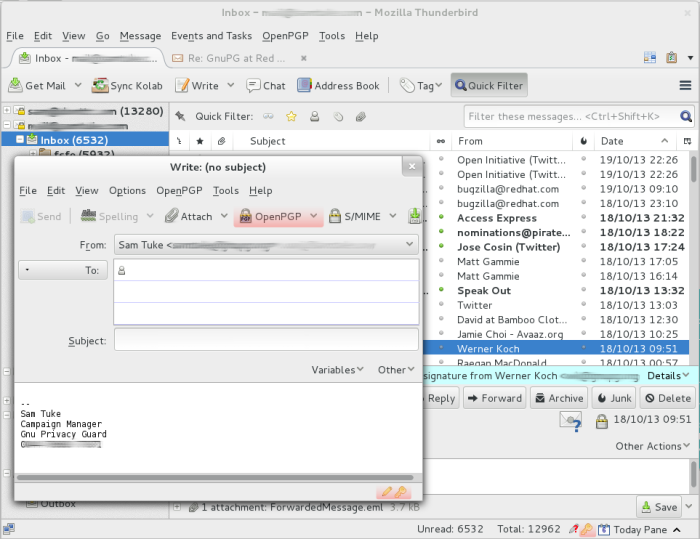The image size is (700, 539).
Task: Open Message menu in main window
Action: click(x=140, y=36)
